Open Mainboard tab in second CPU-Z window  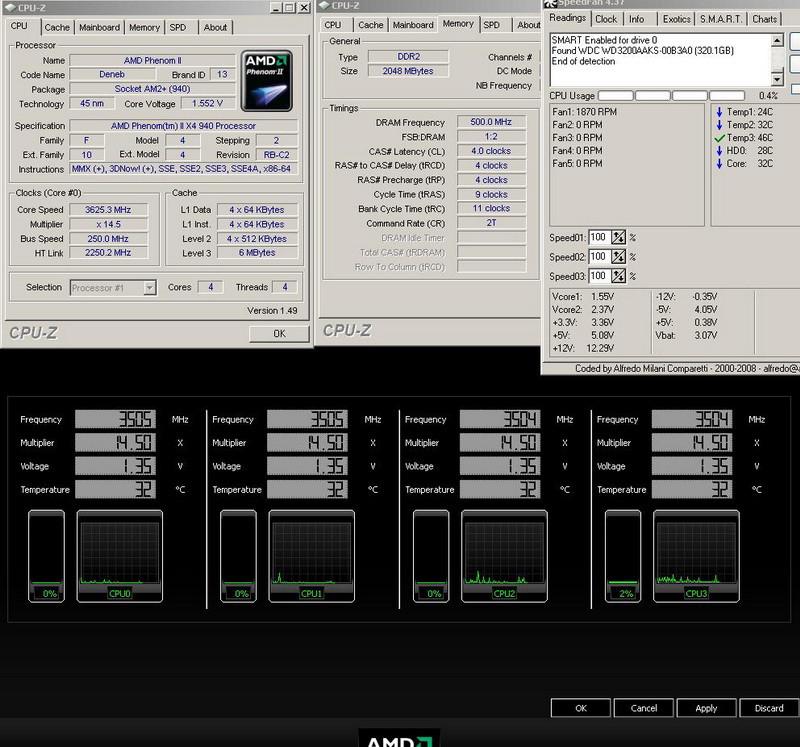tap(413, 25)
